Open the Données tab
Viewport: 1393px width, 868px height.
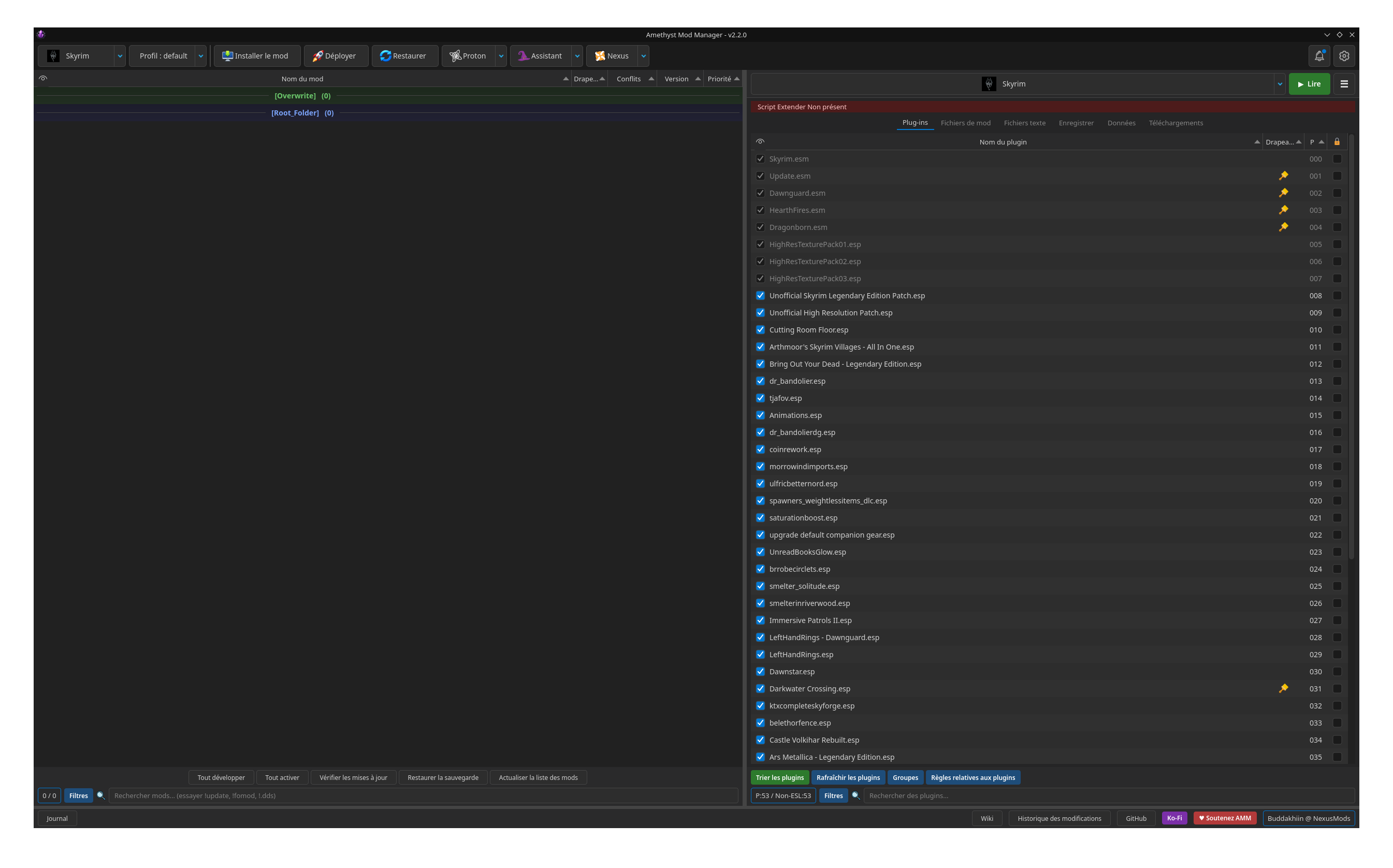1121,123
